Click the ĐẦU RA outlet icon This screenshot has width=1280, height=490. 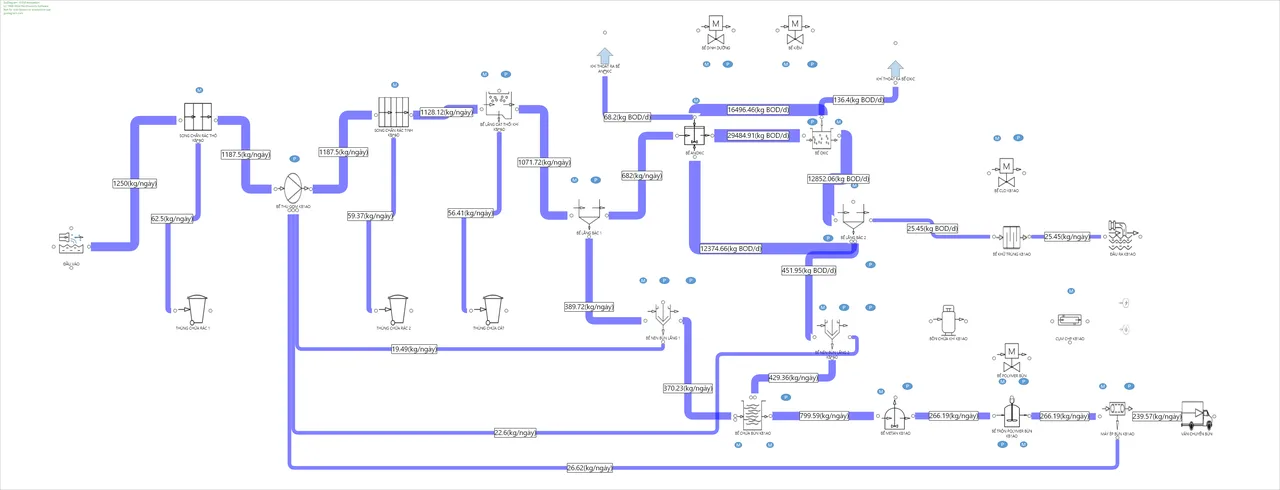(x=1120, y=235)
